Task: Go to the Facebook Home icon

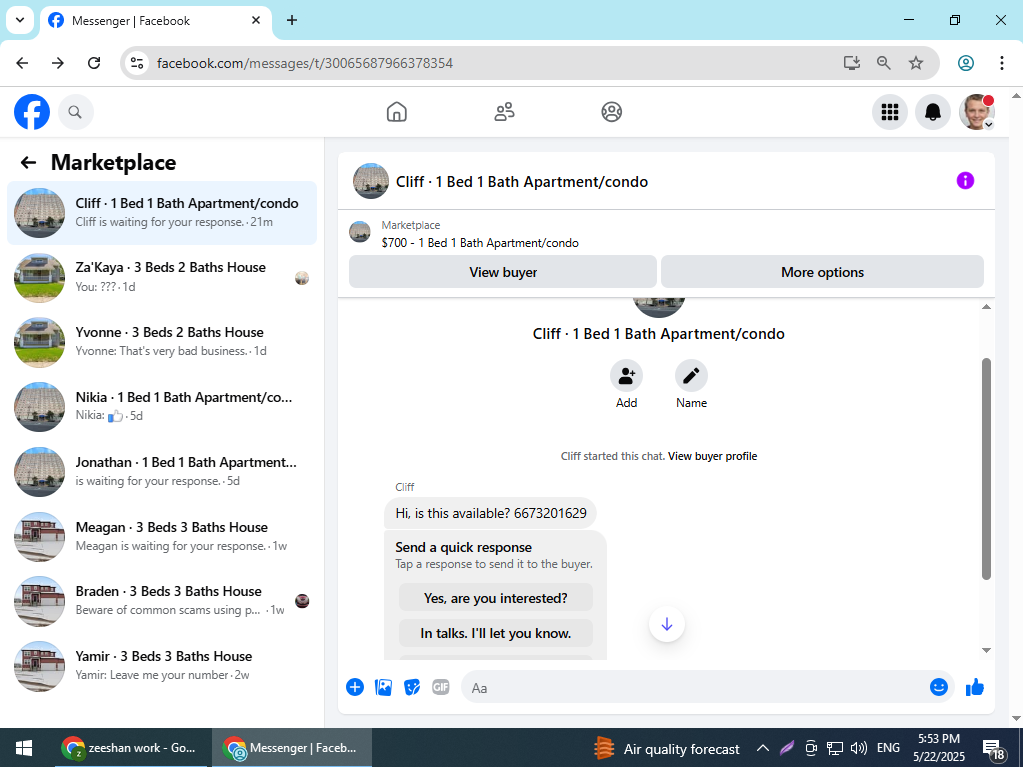Action: (397, 112)
